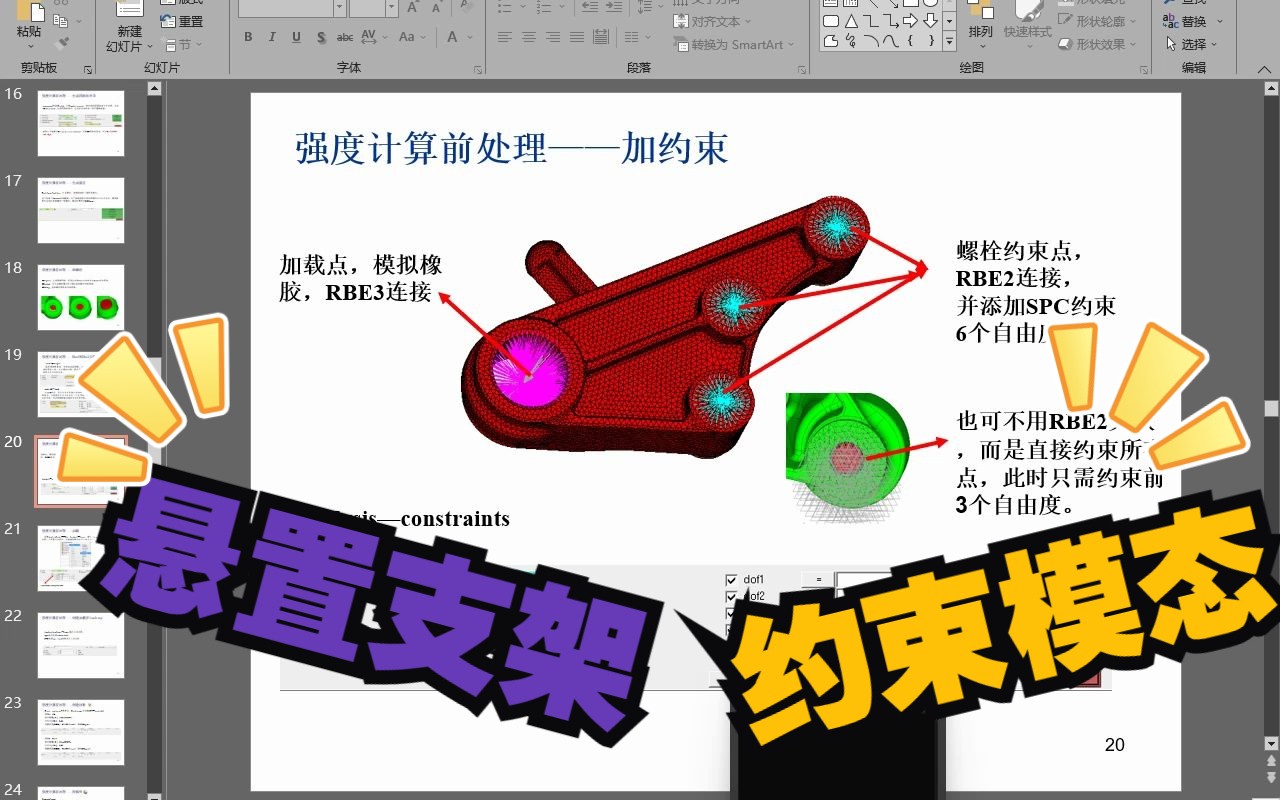Toggle Strikethrough formatting
This screenshot has width=1280, height=800.
(x=345, y=37)
